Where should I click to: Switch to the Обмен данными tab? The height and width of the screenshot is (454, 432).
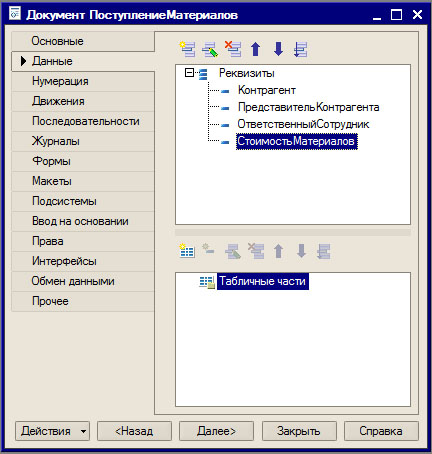point(83,281)
